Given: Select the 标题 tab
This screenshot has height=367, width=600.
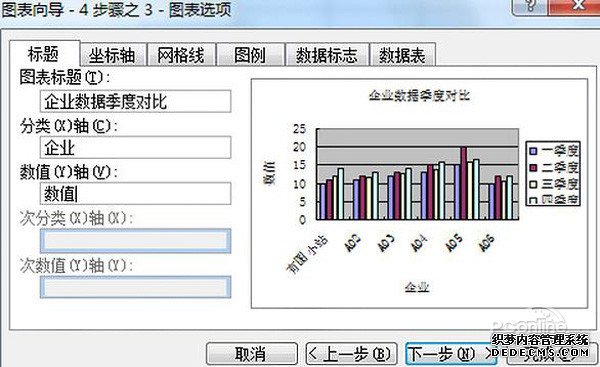Looking at the screenshot, I should coord(44,54).
